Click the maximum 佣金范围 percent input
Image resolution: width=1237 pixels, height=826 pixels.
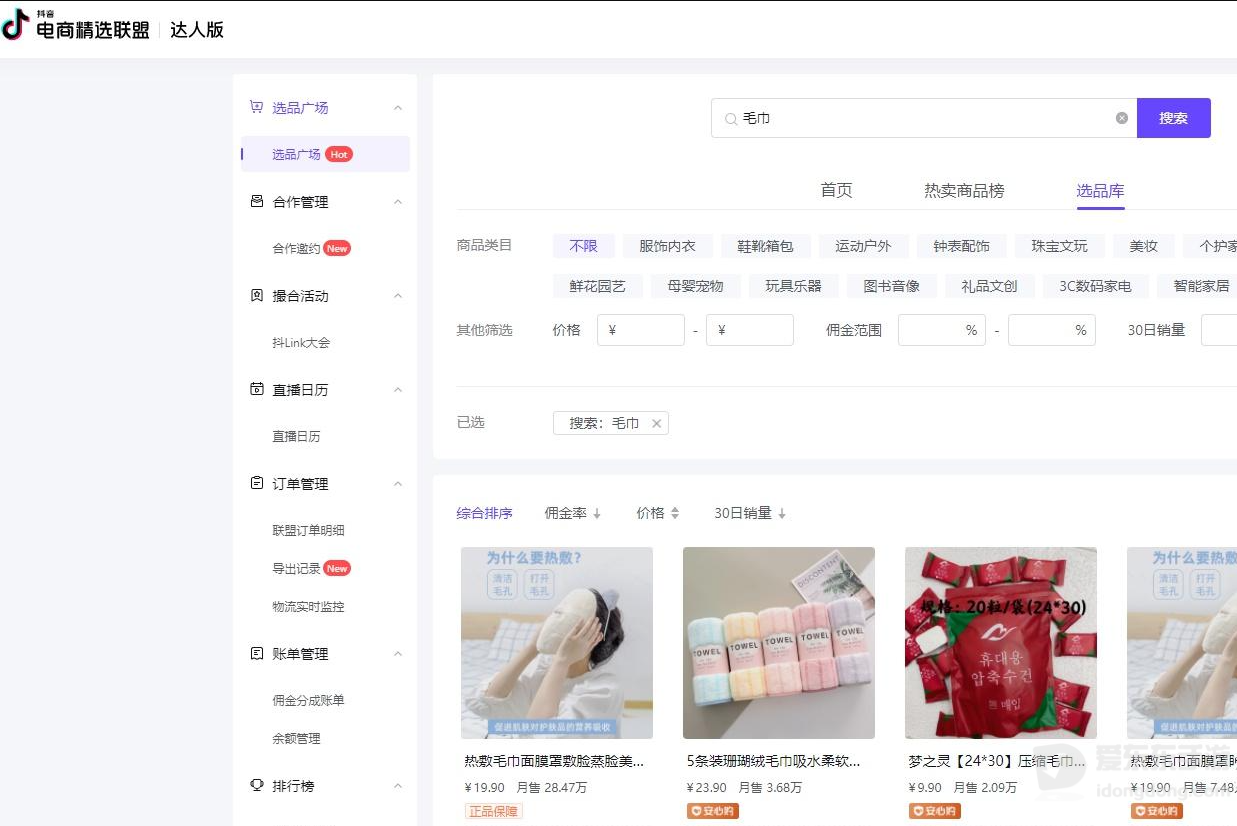[1052, 330]
